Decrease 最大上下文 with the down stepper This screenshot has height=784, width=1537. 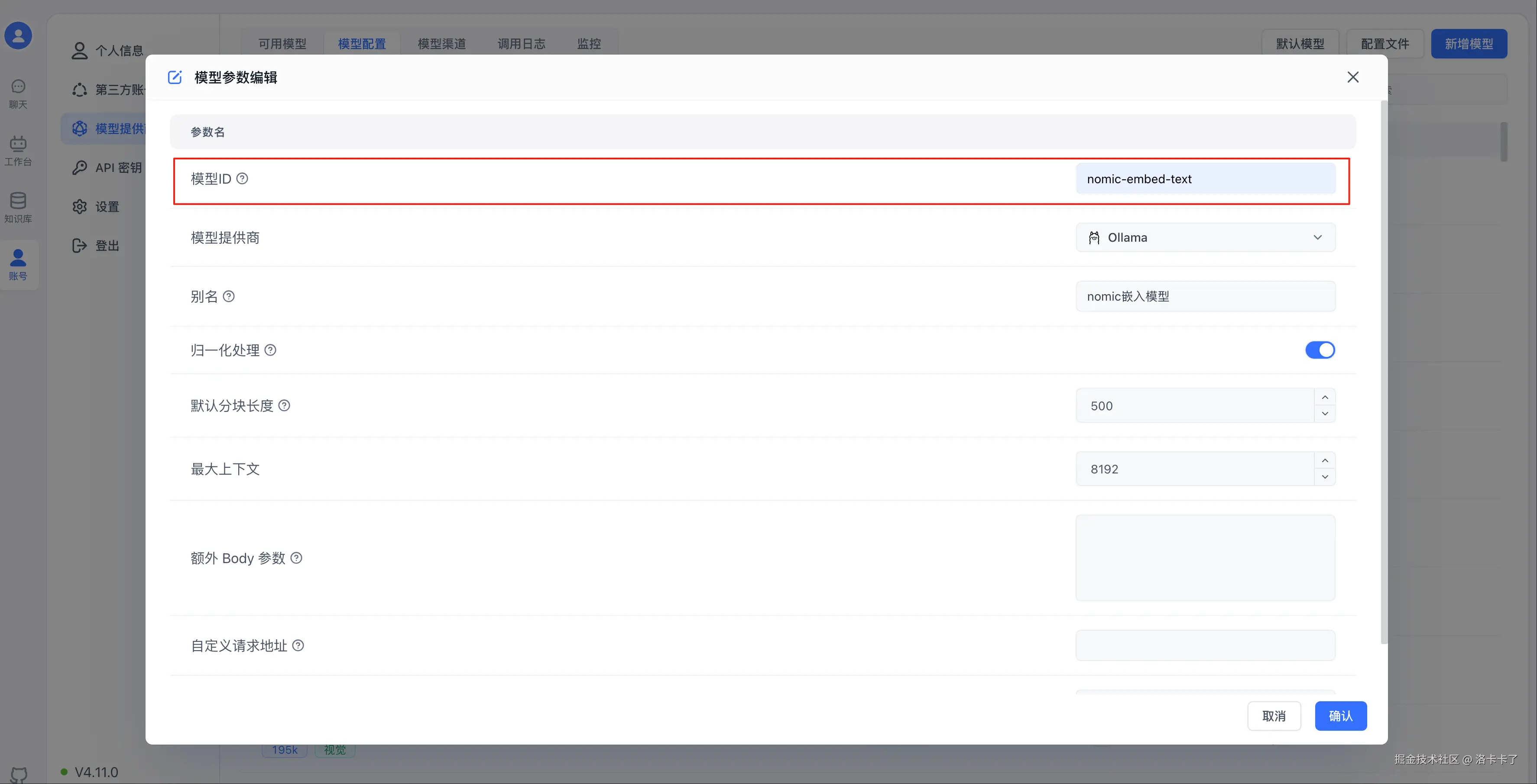pyautogui.click(x=1325, y=477)
